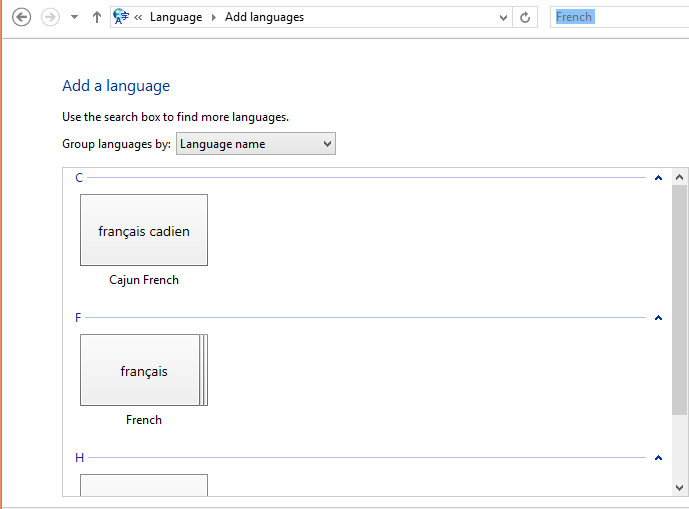Image resolution: width=689 pixels, height=509 pixels.
Task: Show hidden breadcrumb path via double chevron
Action: [x=138, y=18]
